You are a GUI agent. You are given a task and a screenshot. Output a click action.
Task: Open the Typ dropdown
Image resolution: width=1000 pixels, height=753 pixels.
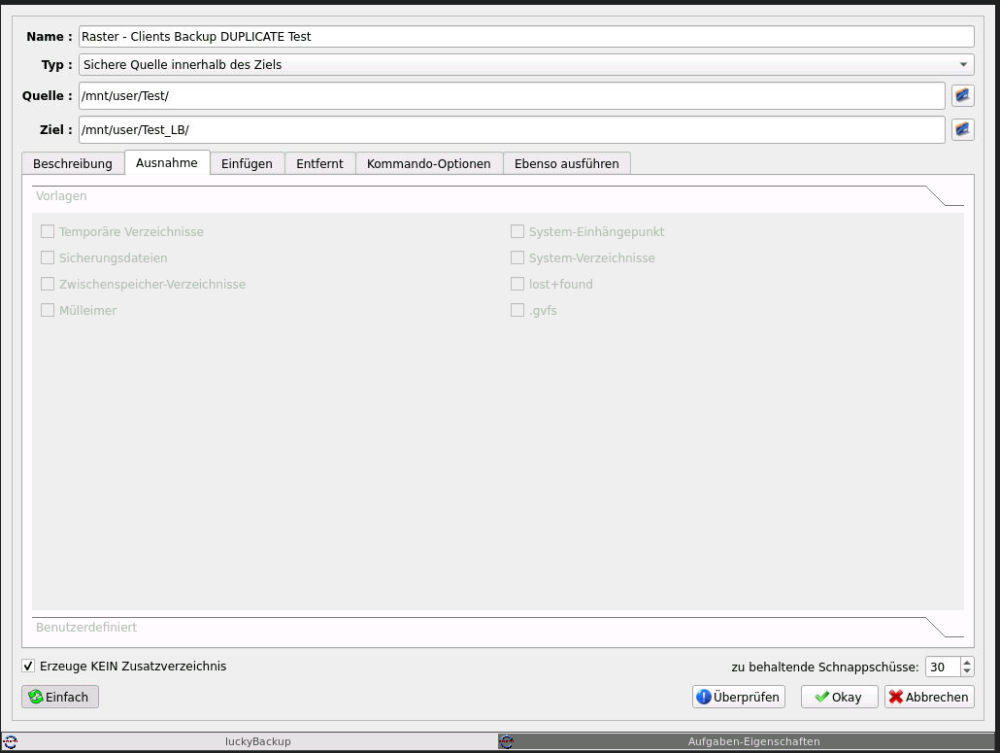point(526,64)
